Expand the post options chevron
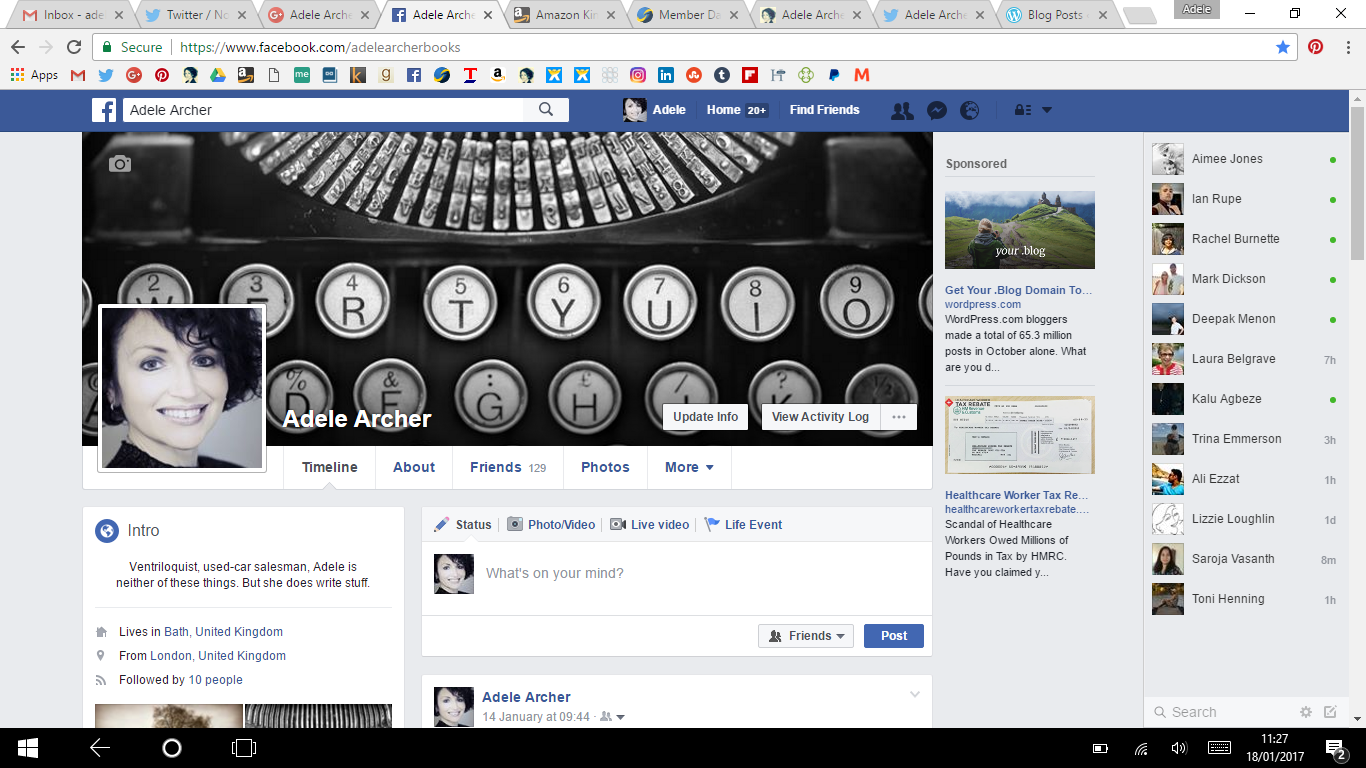 point(914,695)
